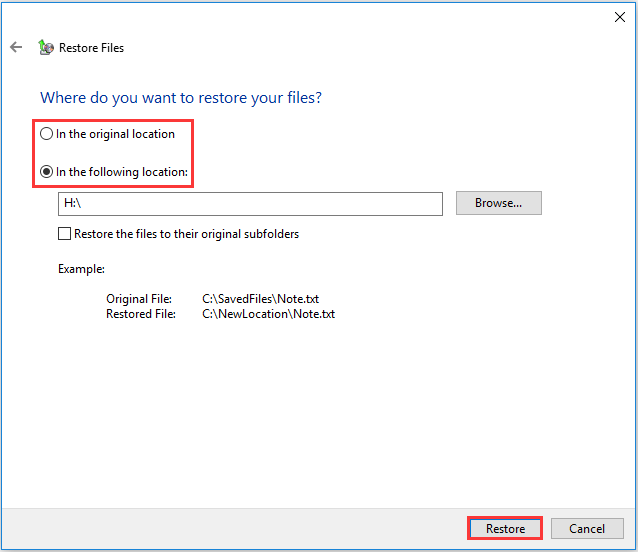Click the "Where do you want to restore your files?" heading
The height and width of the screenshot is (552, 638).
click(x=181, y=98)
